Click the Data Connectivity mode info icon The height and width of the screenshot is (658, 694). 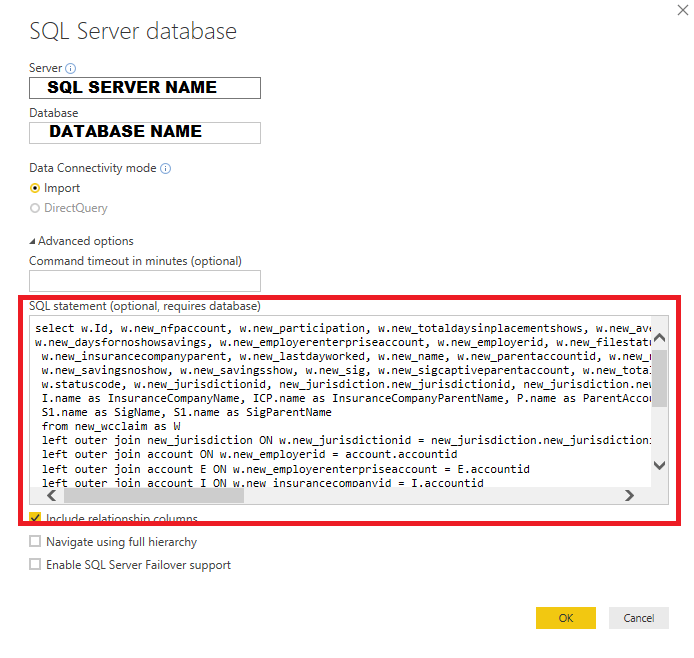pos(166,169)
